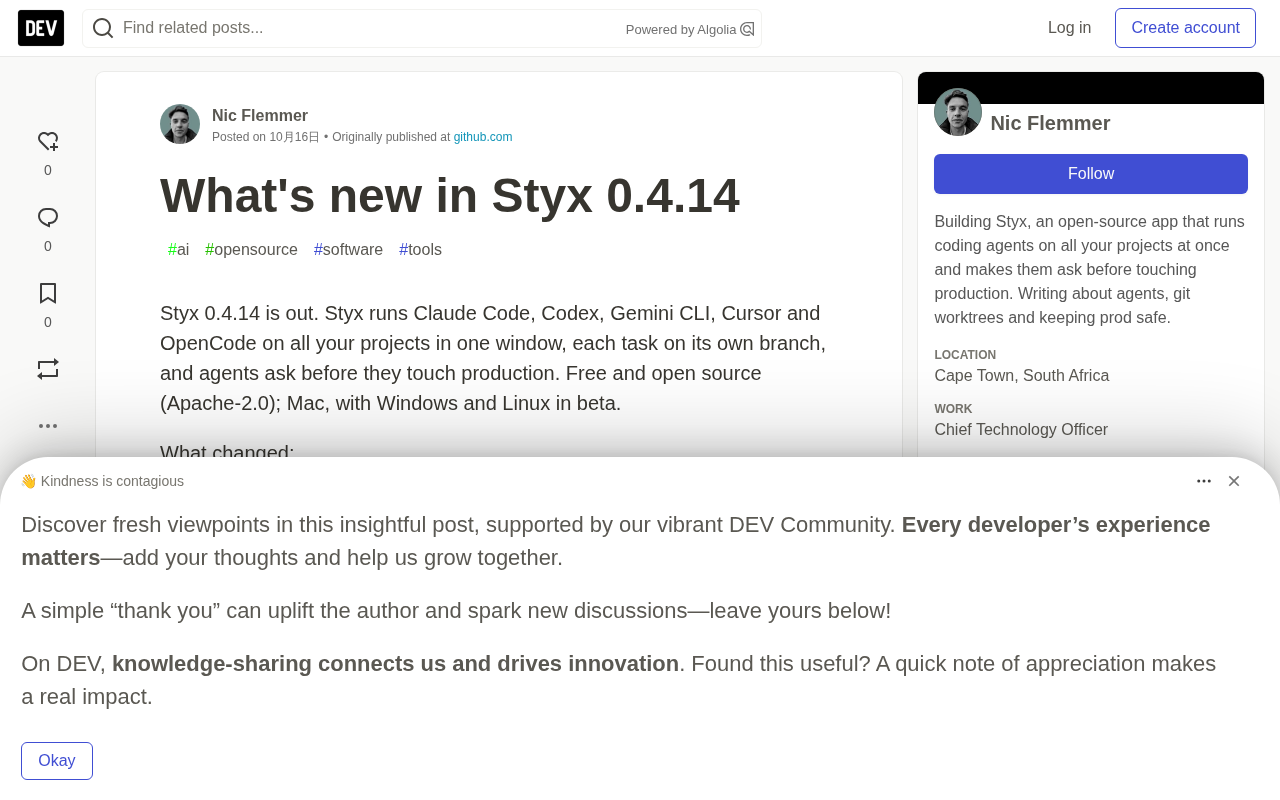Open the #opensource tag
Viewport: 1280px width, 800px height.
pos(251,250)
